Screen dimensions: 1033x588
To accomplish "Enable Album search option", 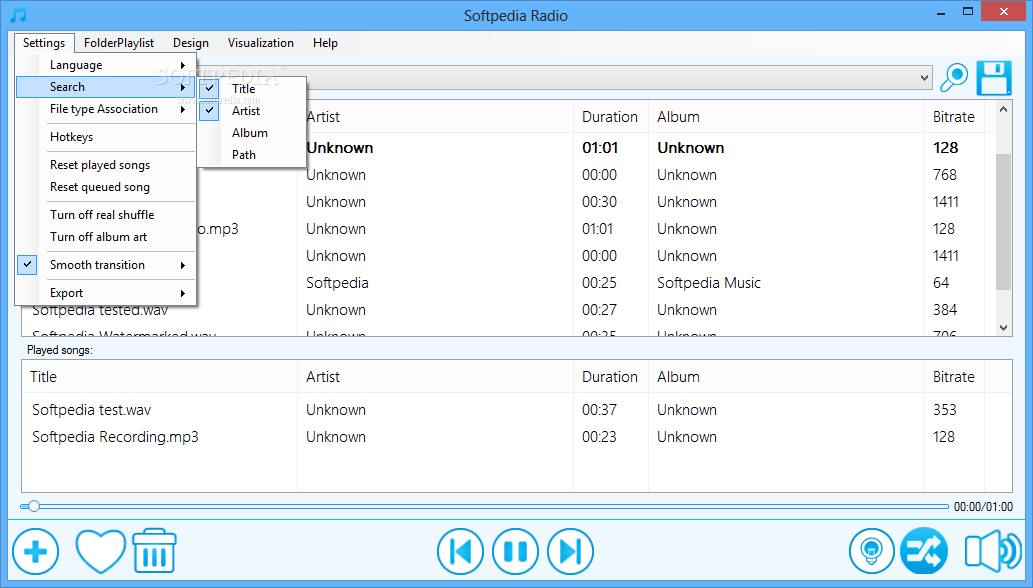I will [250, 132].
